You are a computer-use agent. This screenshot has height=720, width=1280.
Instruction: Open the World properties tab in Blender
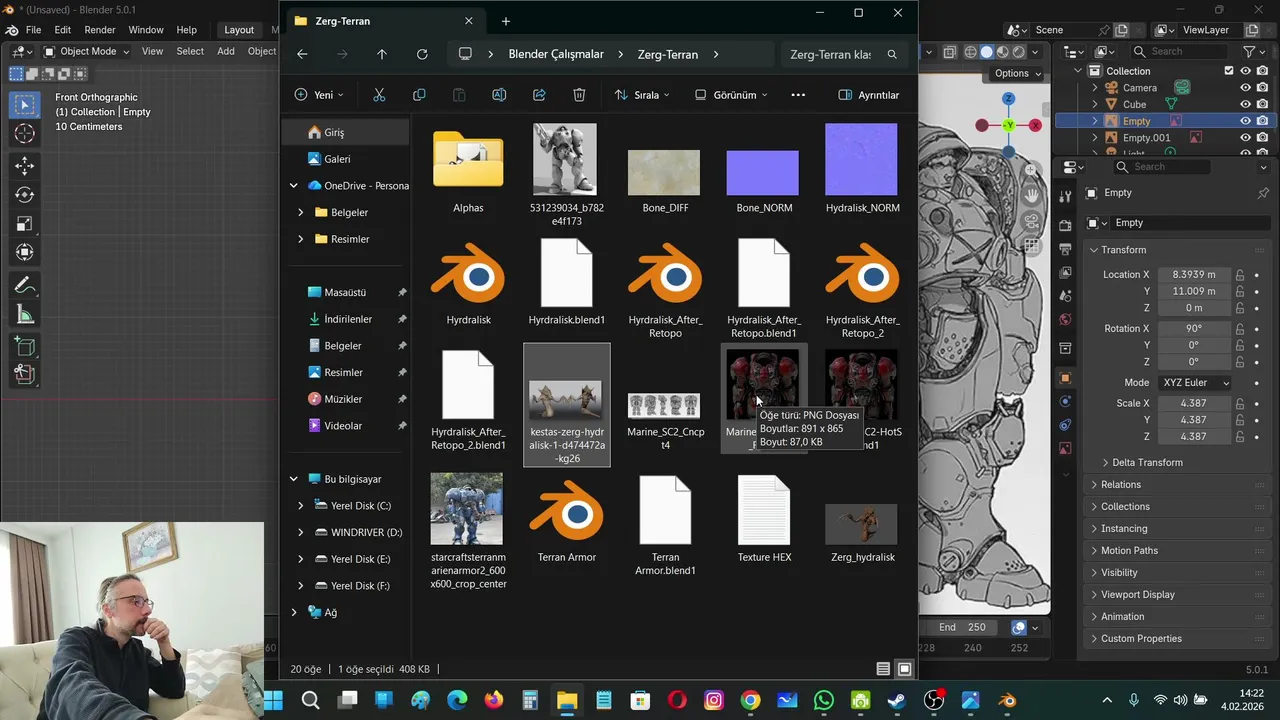pos(1065,320)
